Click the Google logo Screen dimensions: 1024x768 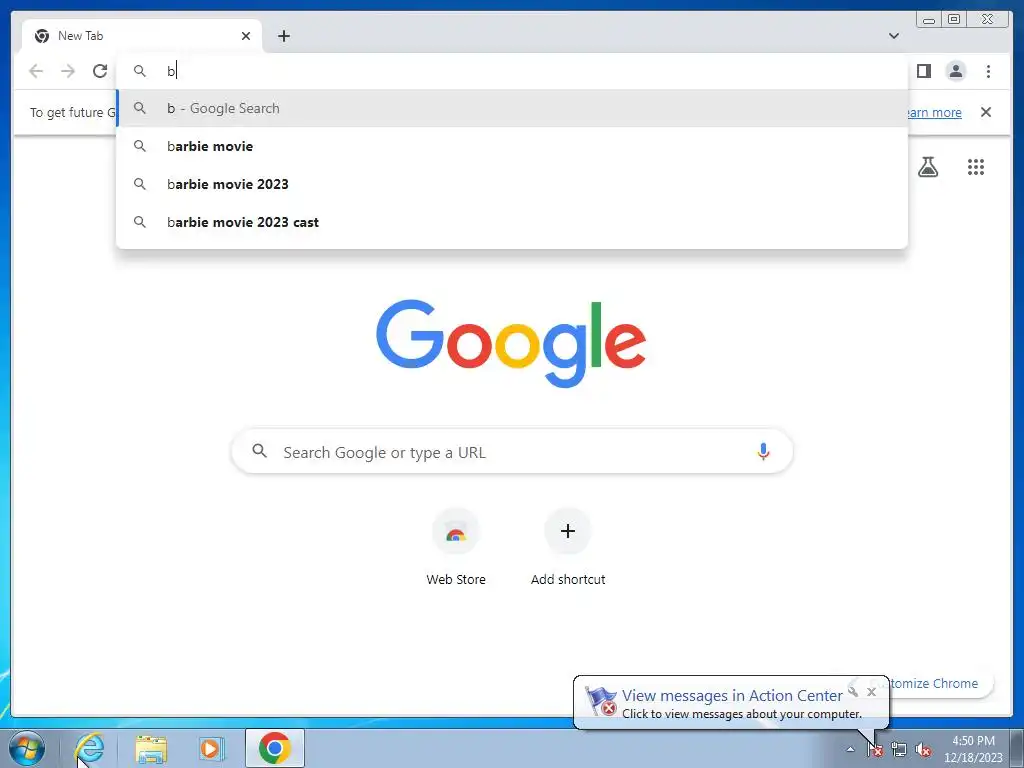click(511, 343)
